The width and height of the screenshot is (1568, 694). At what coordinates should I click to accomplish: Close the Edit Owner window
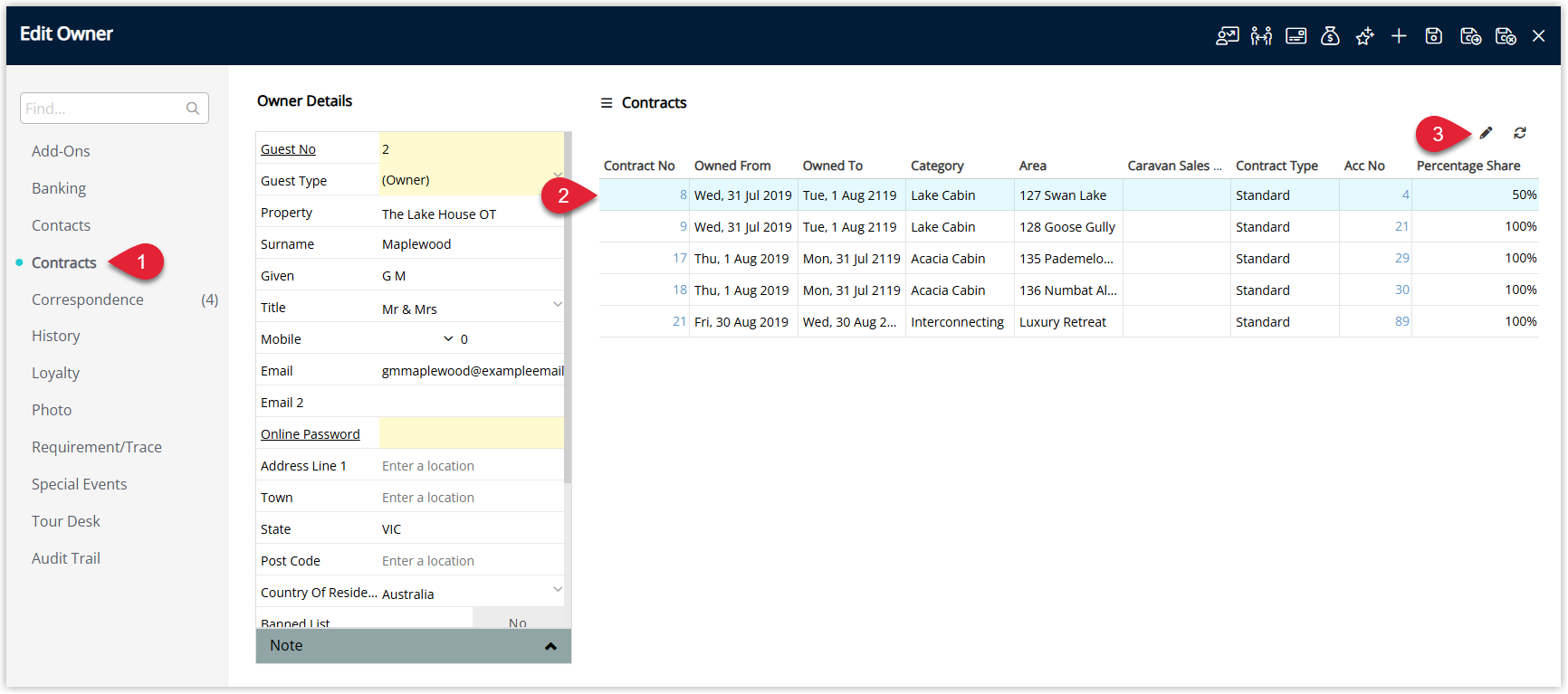click(x=1538, y=36)
